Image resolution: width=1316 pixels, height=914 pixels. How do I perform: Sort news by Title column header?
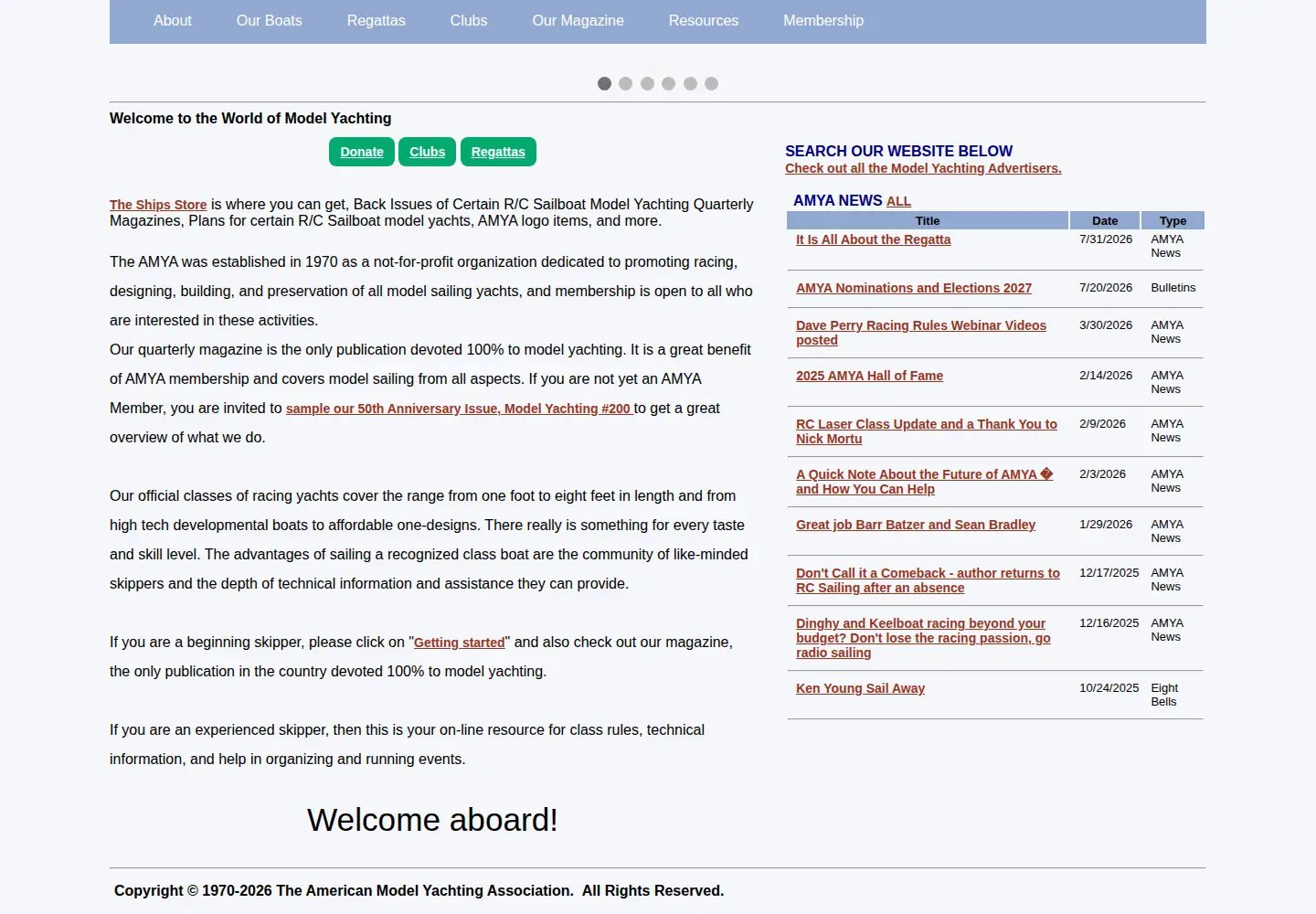pyautogui.click(x=928, y=220)
